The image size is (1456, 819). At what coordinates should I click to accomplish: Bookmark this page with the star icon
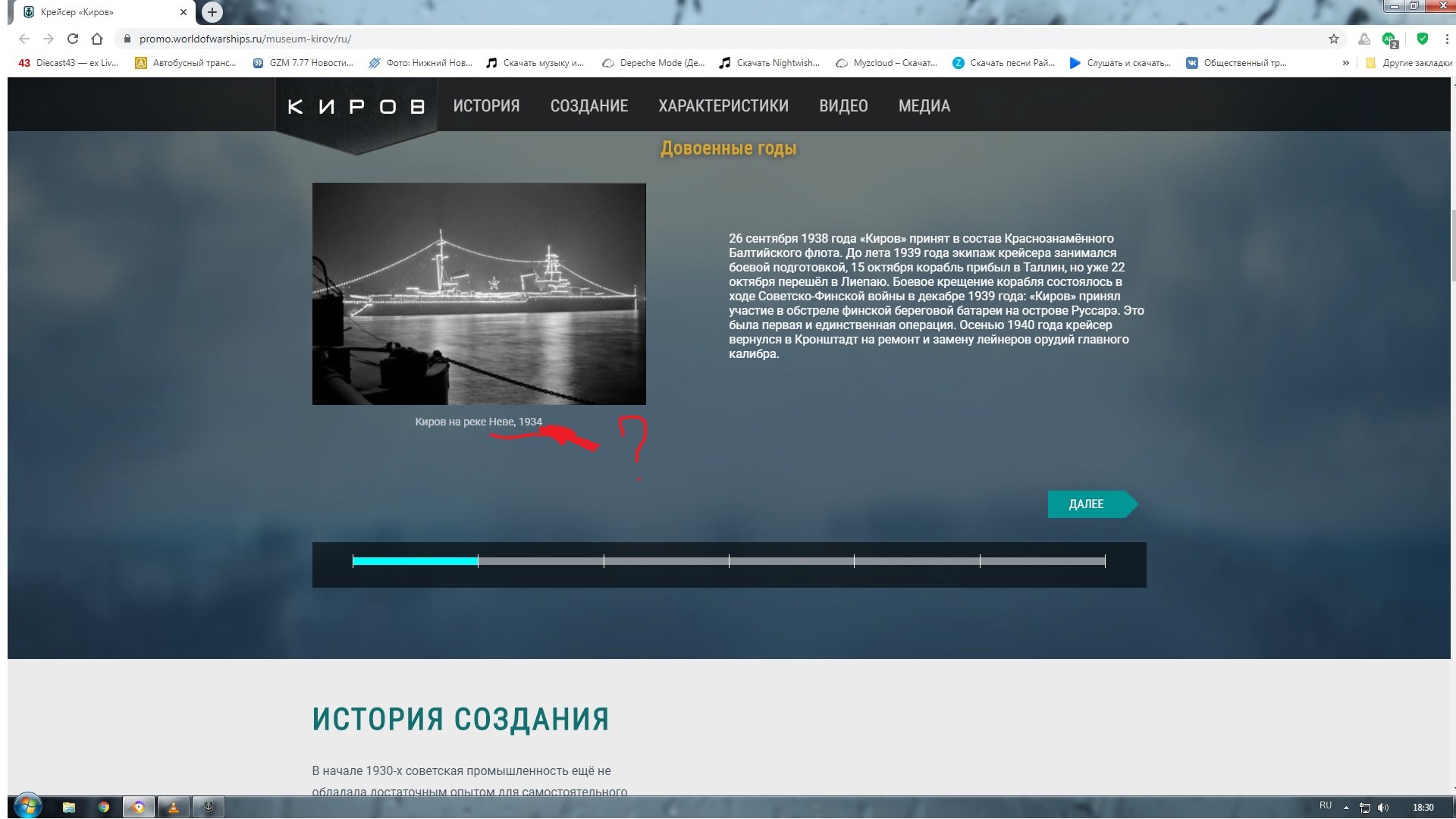(x=1334, y=39)
